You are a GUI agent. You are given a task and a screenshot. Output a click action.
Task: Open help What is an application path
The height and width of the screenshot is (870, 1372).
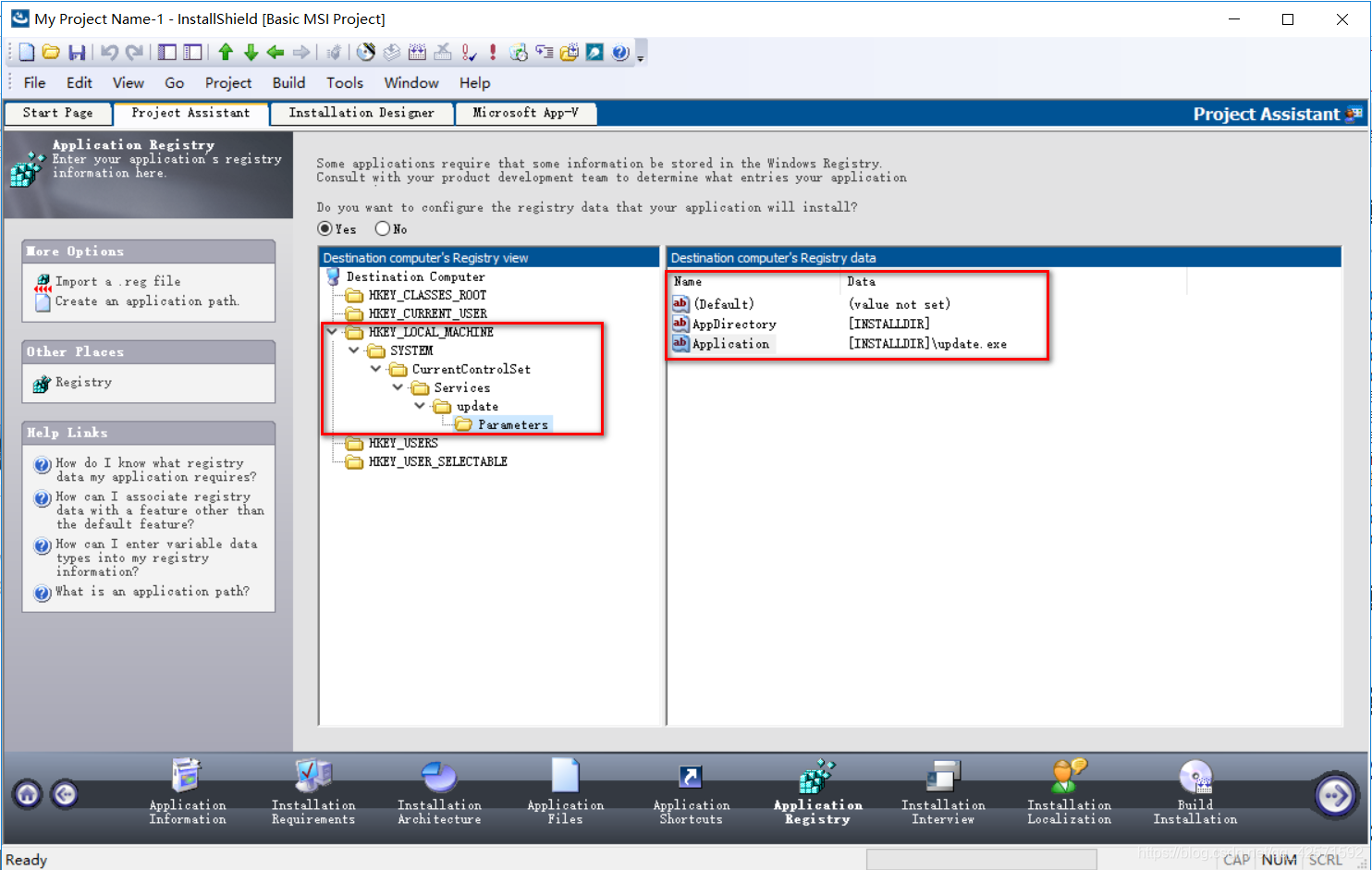coord(152,592)
